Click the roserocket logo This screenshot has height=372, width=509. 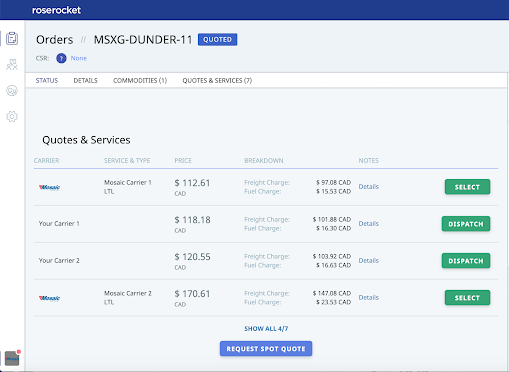click(x=56, y=10)
